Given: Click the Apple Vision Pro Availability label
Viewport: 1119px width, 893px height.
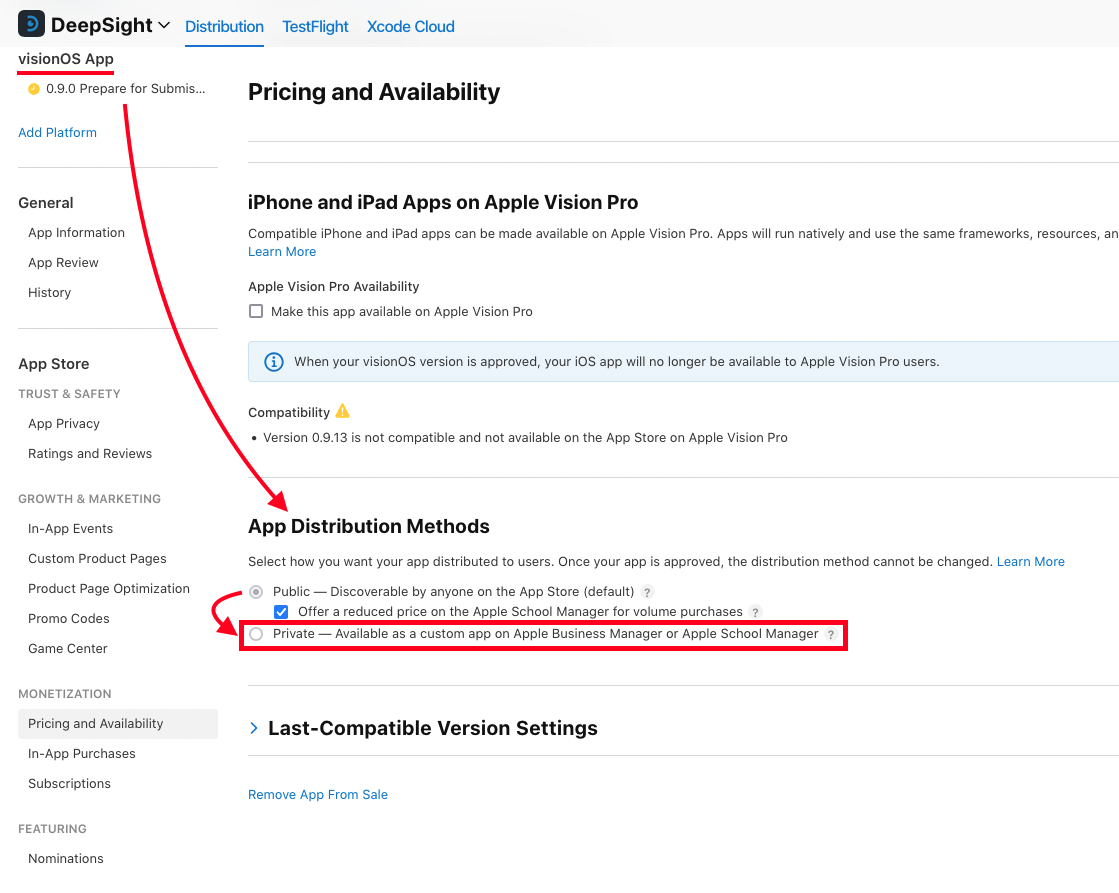Looking at the screenshot, I should click(333, 286).
